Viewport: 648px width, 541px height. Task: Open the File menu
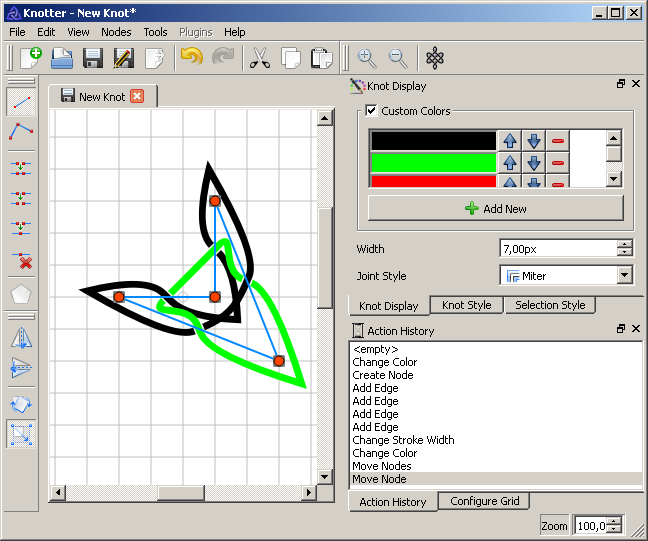pos(17,32)
